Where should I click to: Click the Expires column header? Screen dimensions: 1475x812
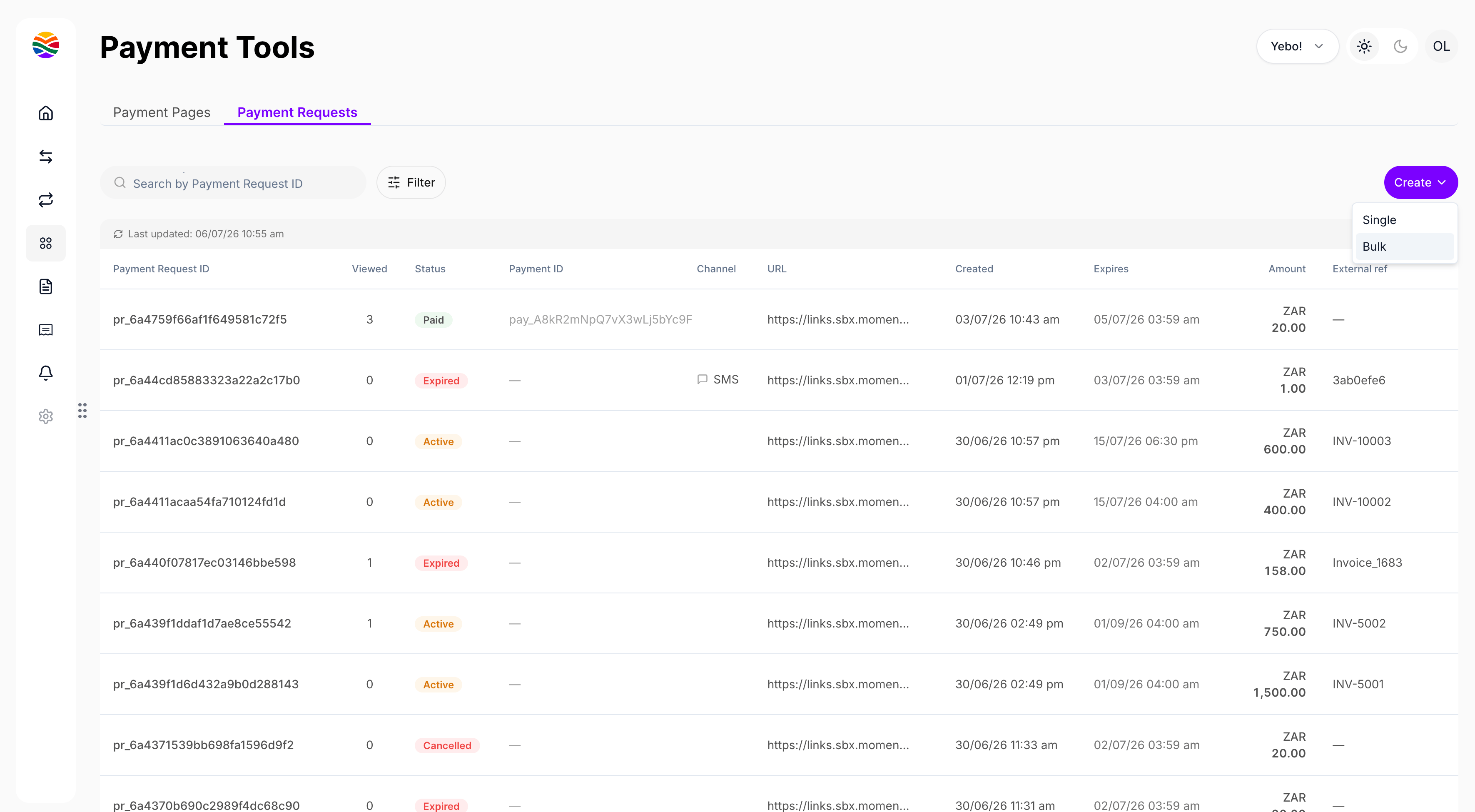pos(1111,269)
